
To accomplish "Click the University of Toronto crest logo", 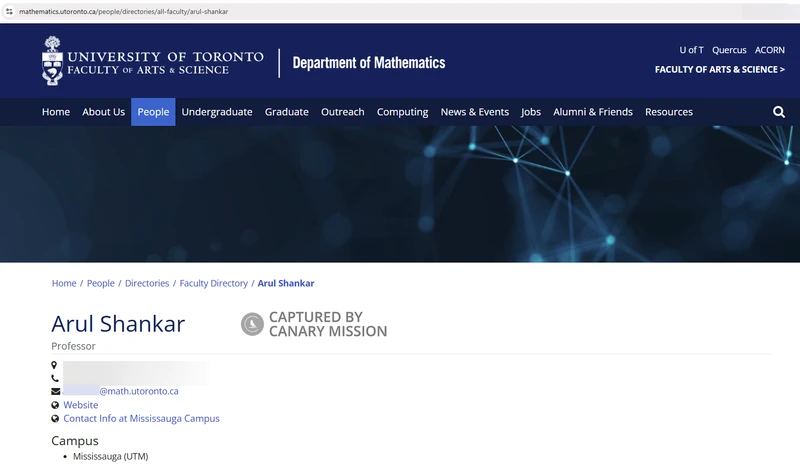I will 52,62.
